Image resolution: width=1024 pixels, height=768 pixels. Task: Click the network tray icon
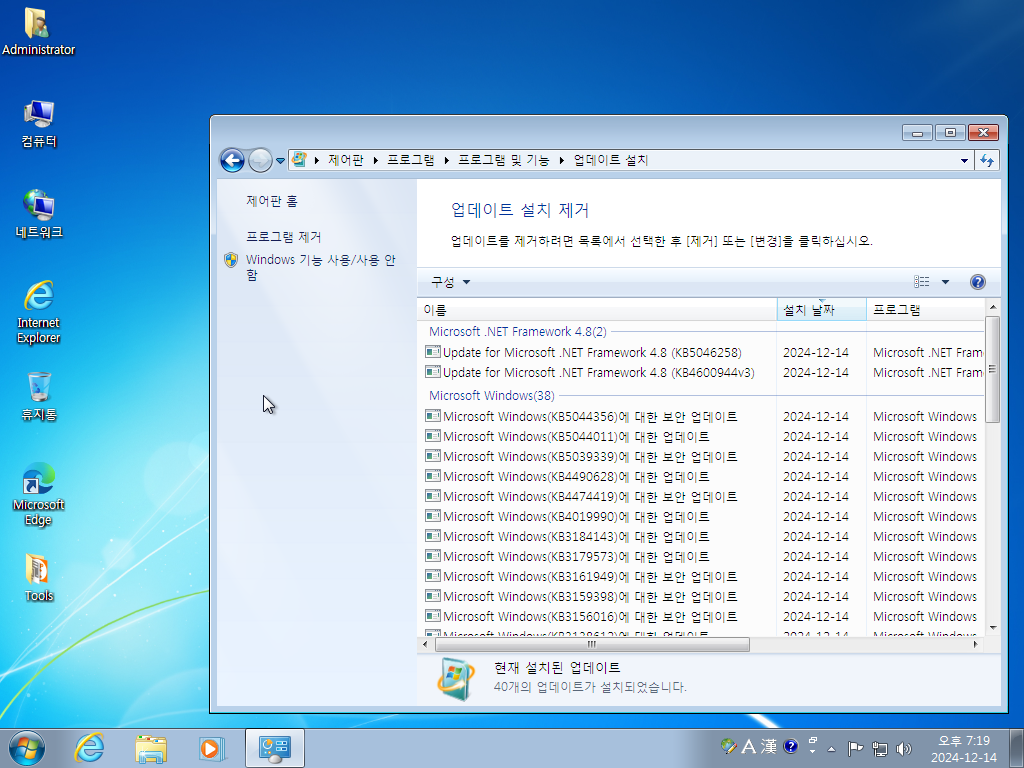tap(880, 748)
